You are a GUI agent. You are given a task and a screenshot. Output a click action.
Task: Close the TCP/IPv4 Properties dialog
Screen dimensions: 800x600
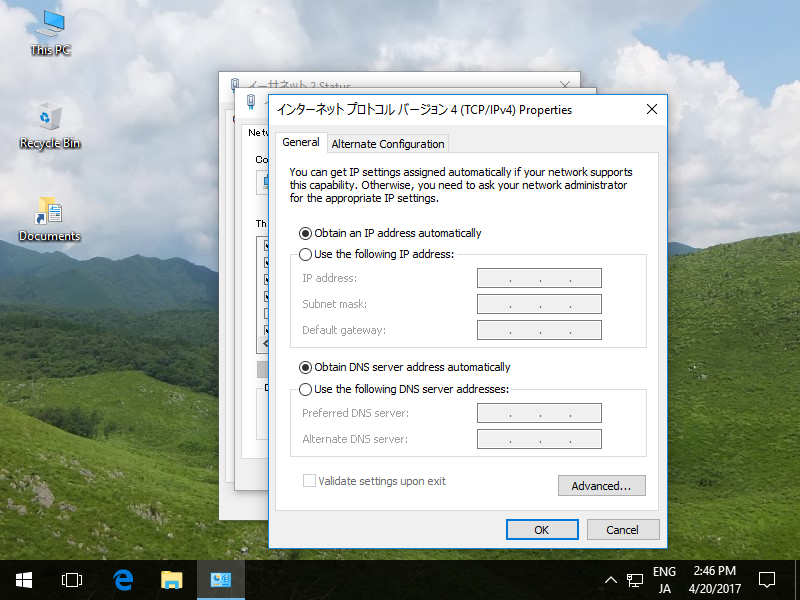652,109
